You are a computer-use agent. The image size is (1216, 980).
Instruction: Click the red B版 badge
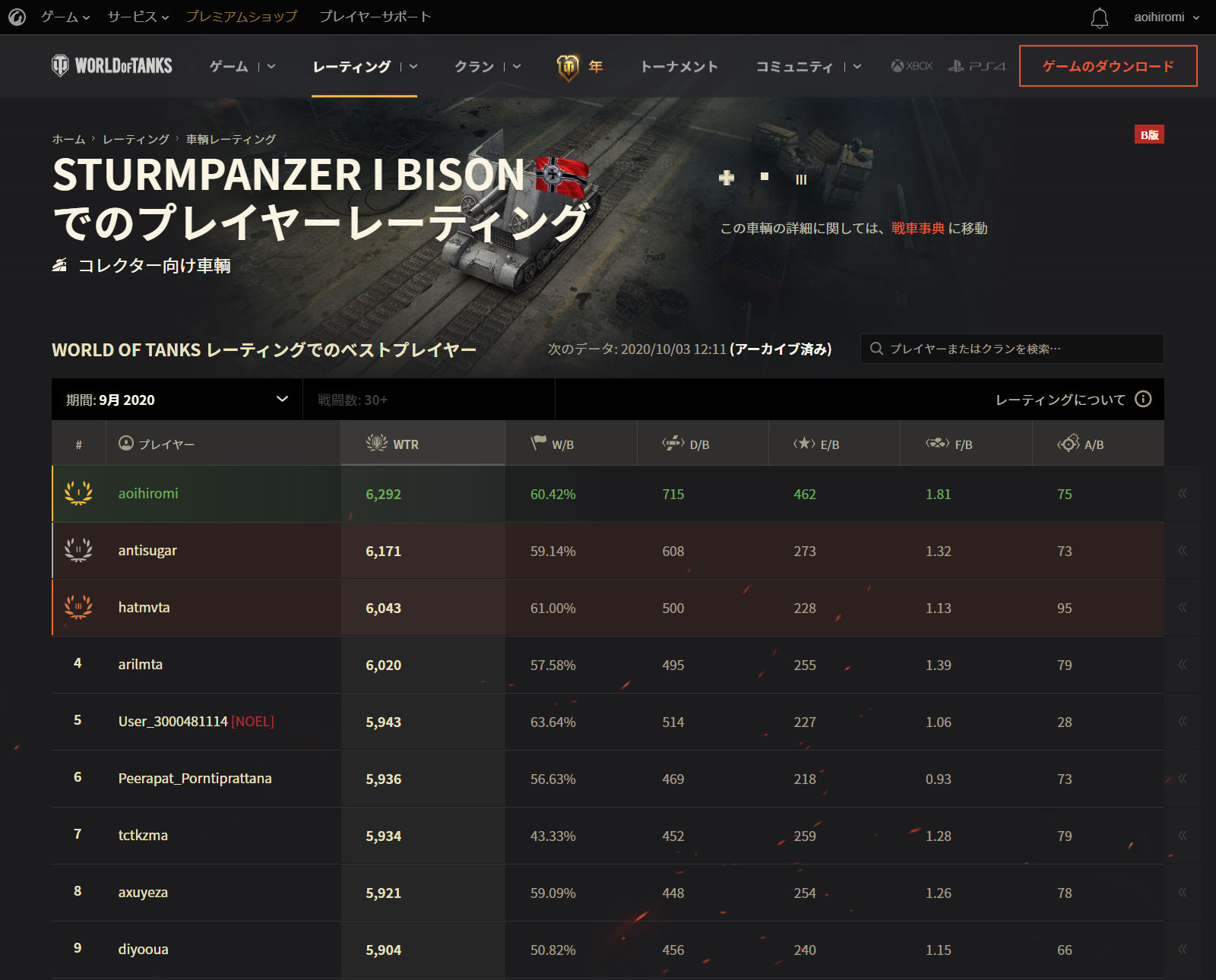coord(1149,134)
